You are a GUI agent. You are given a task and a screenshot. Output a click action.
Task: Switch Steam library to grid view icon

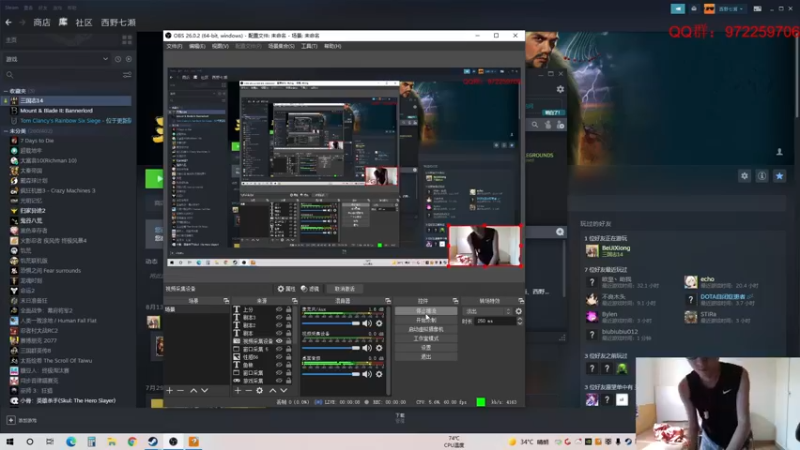coord(127,40)
